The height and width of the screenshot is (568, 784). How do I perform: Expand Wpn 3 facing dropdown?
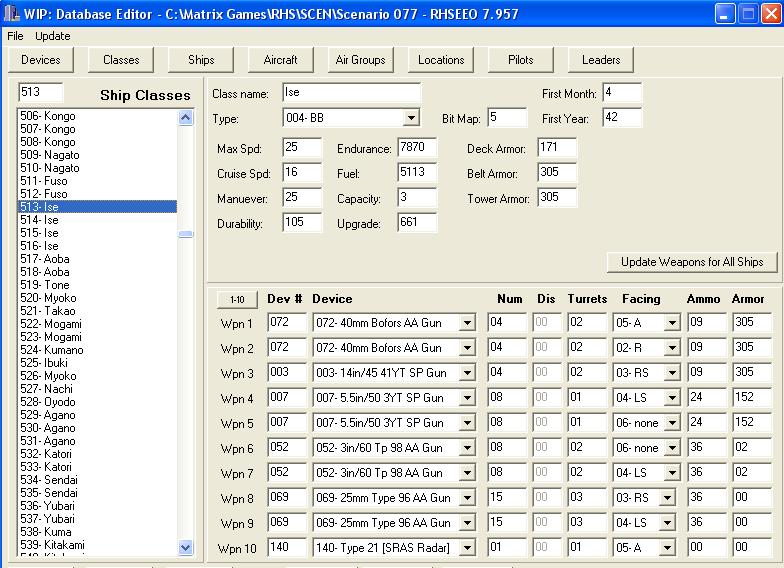point(671,373)
